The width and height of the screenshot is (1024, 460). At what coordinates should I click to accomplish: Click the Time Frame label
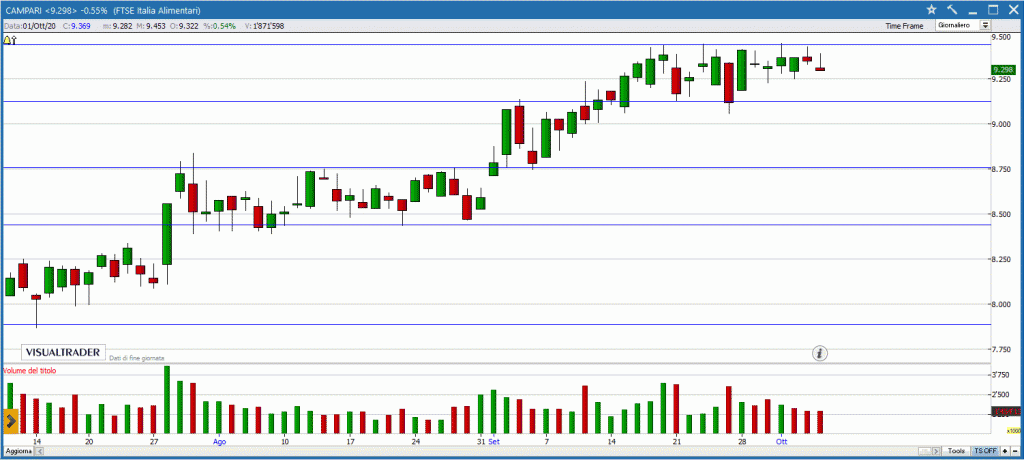pos(904,26)
